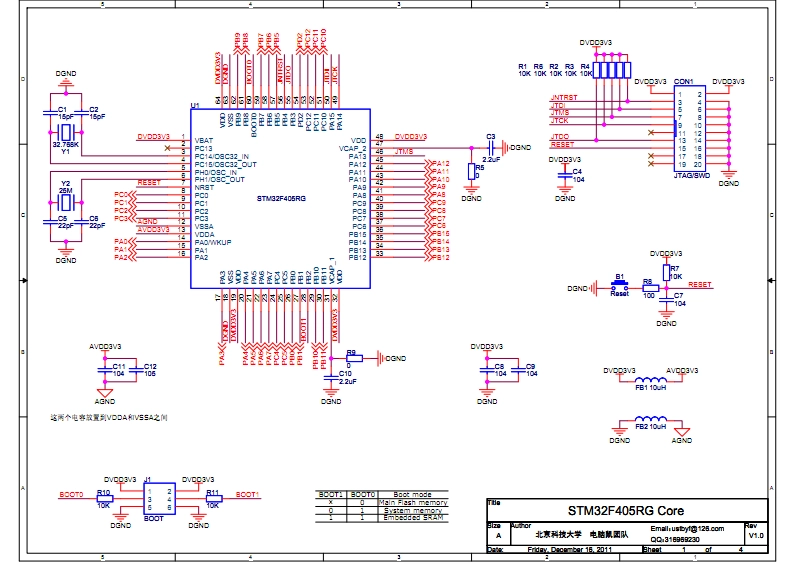Viewport: 800px width, 565px height.
Task: Select the JTDO net label near CON1
Action: click(560, 136)
